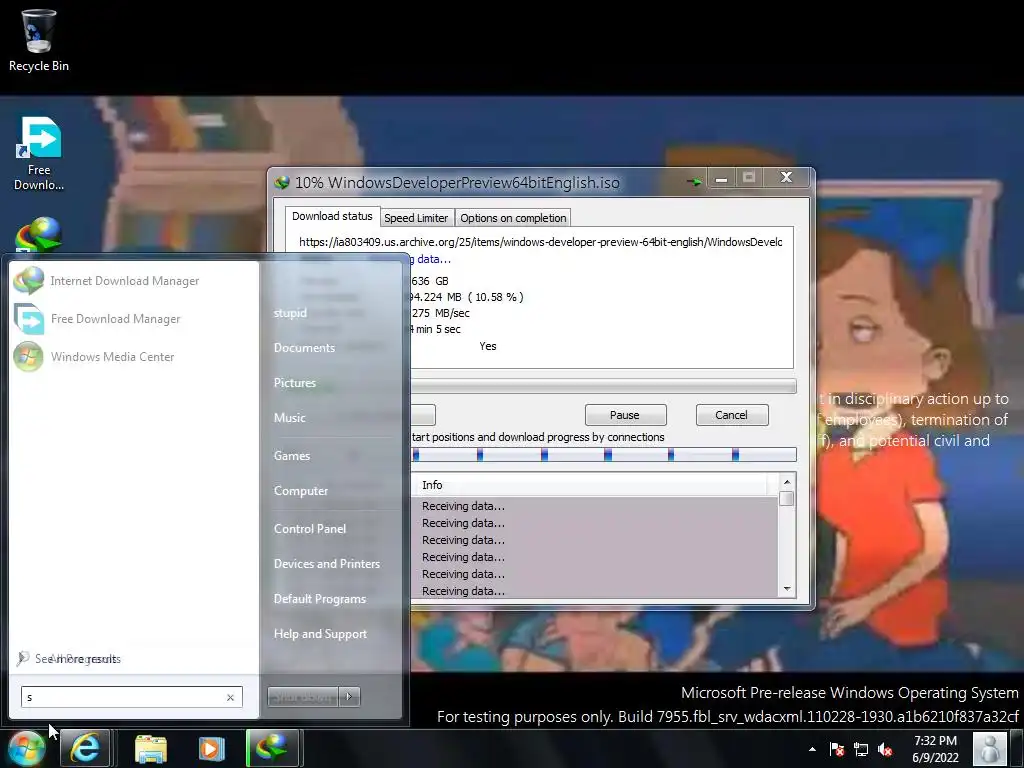Click the IDM title bar globe icon
This screenshot has height=768, width=1024.
pyautogui.click(x=281, y=183)
